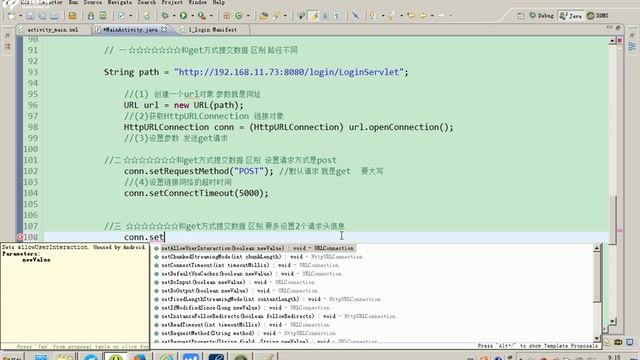Maximize the editor area
Viewport: 640px width, 360px height.
click(x=618, y=27)
